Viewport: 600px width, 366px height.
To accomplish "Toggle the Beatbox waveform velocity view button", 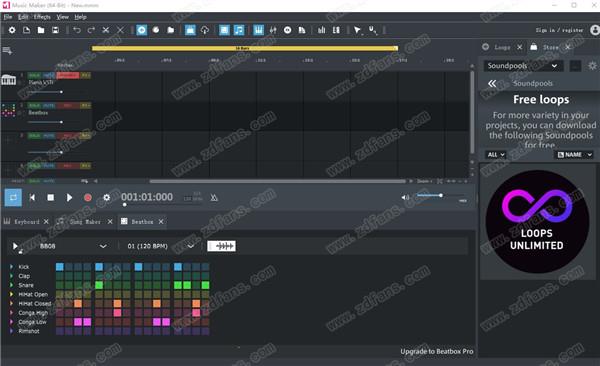I will (x=222, y=246).
